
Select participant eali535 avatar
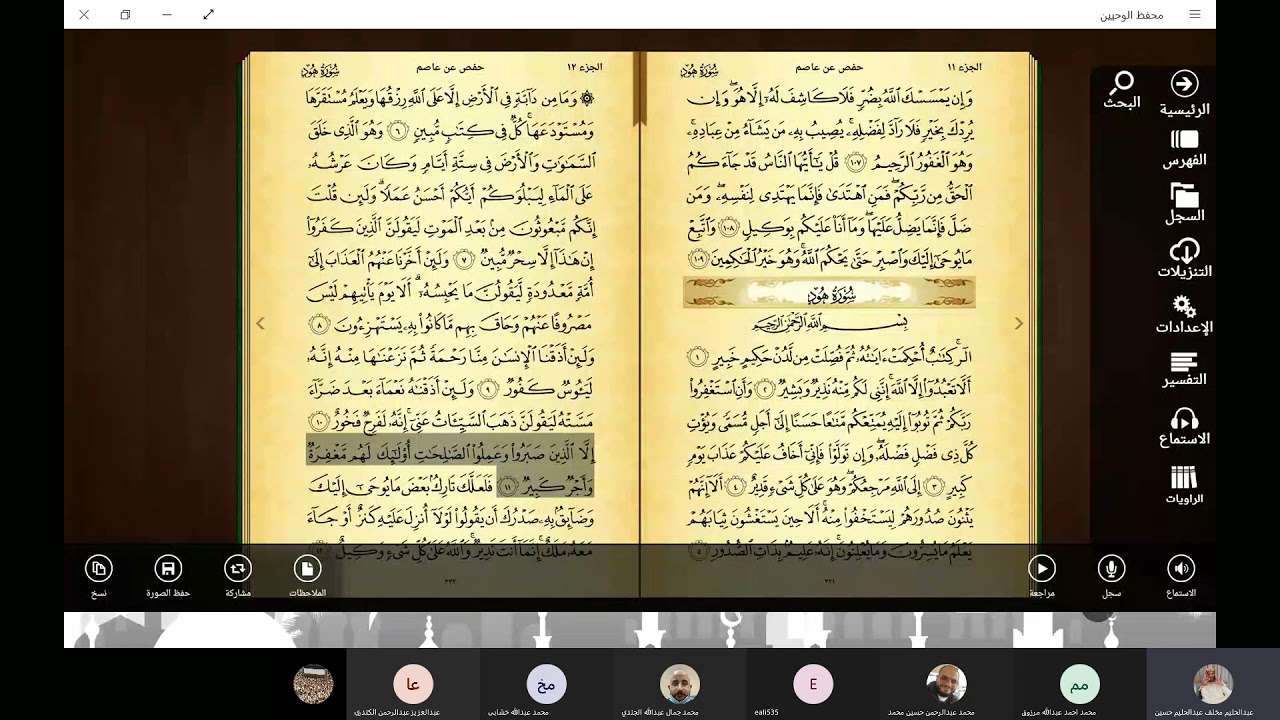813,684
